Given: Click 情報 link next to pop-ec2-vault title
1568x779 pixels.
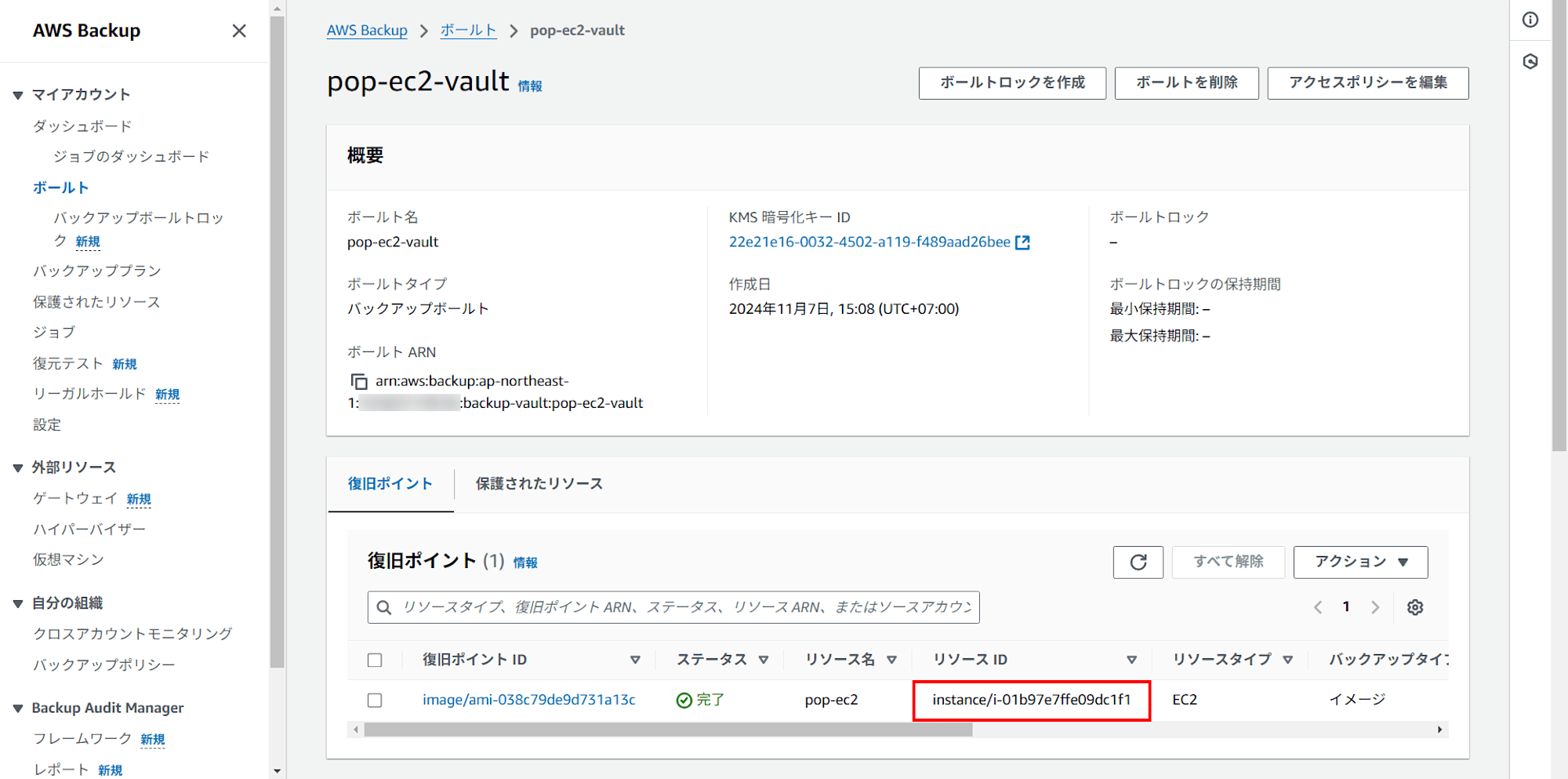Looking at the screenshot, I should (x=530, y=86).
